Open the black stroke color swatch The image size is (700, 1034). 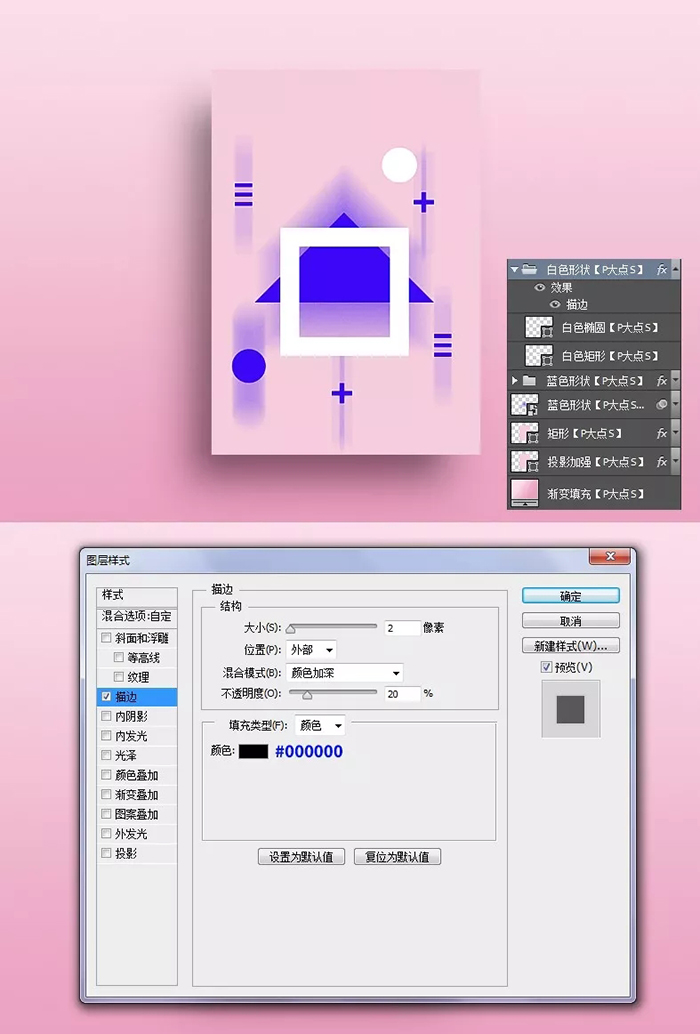(x=253, y=751)
